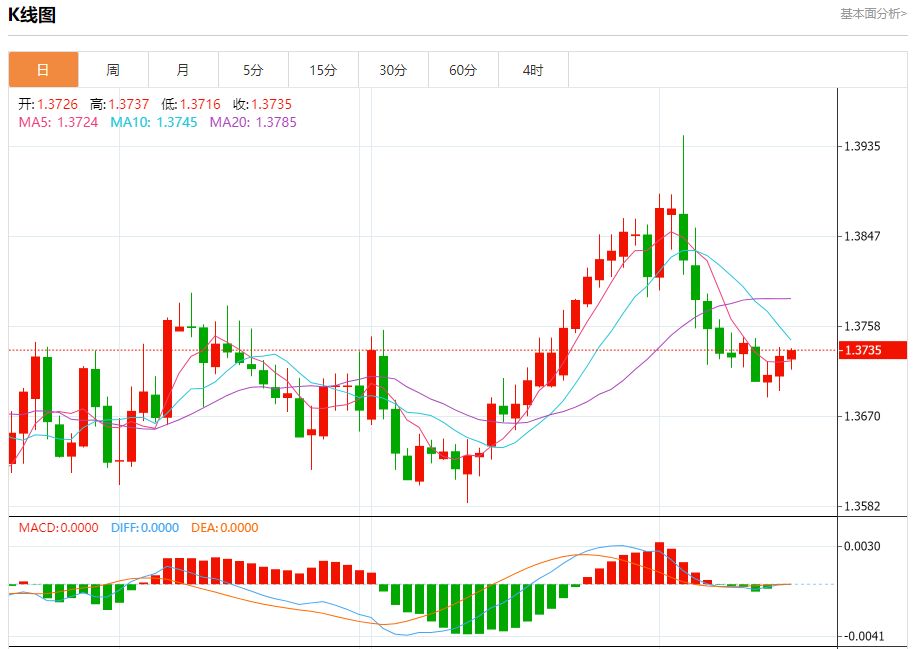Open the 15分 interval tab
Image resolution: width=913 pixels, height=649 pixels.
[x=323, y=70]
